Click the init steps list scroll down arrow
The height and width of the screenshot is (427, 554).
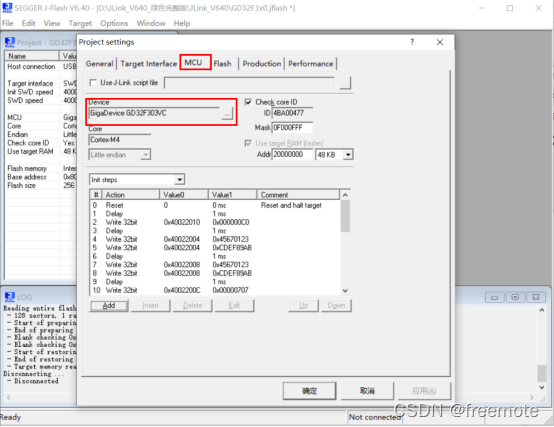click(345, 291)
